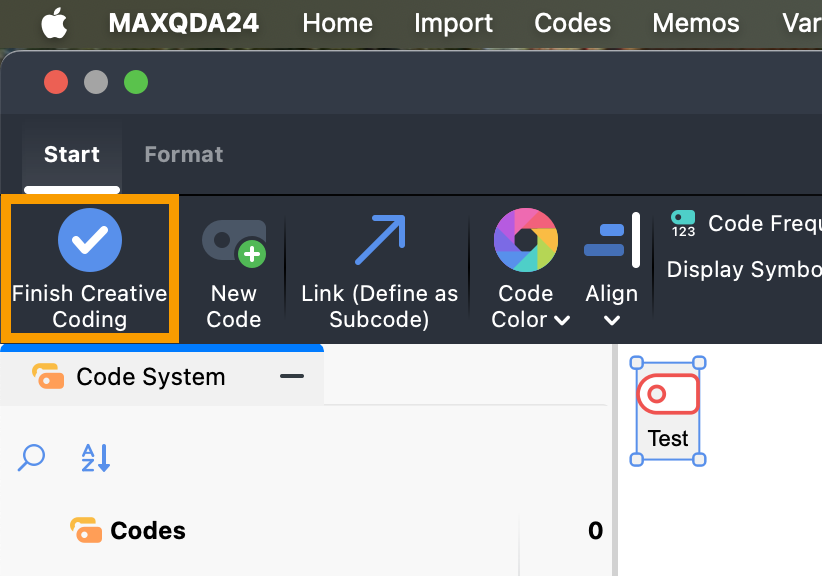
Task: Sort codes alphabetically with A-Z icon
Action: click(95, 458)
